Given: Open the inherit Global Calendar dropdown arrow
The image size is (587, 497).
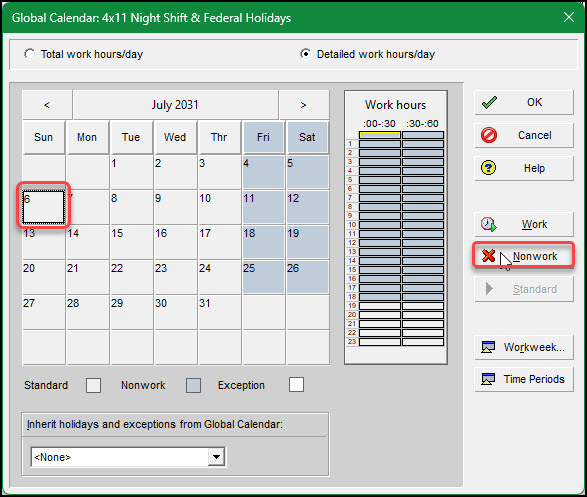Looking at the screenshot, I should pyautogui.click(x=216, y=457).
